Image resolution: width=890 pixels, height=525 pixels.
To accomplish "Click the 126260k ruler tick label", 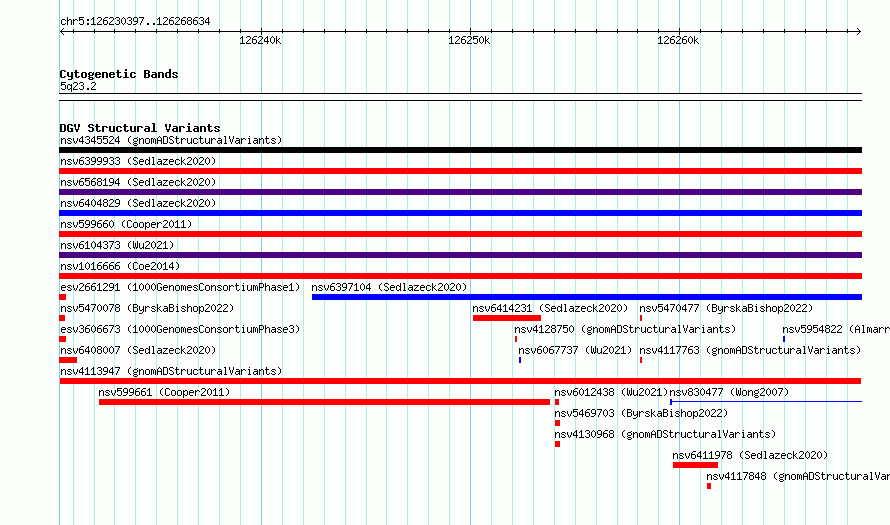I will point(678,40).
